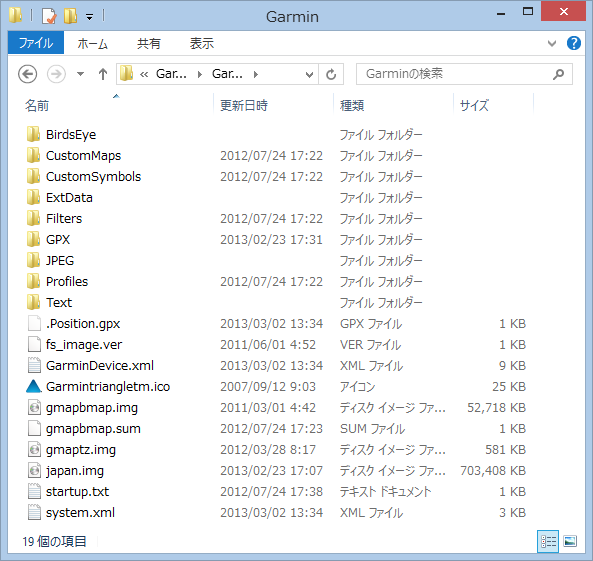593x561 pixels.
Task: Switch to the 共有 ribbon tab
Action: [149, 44]
